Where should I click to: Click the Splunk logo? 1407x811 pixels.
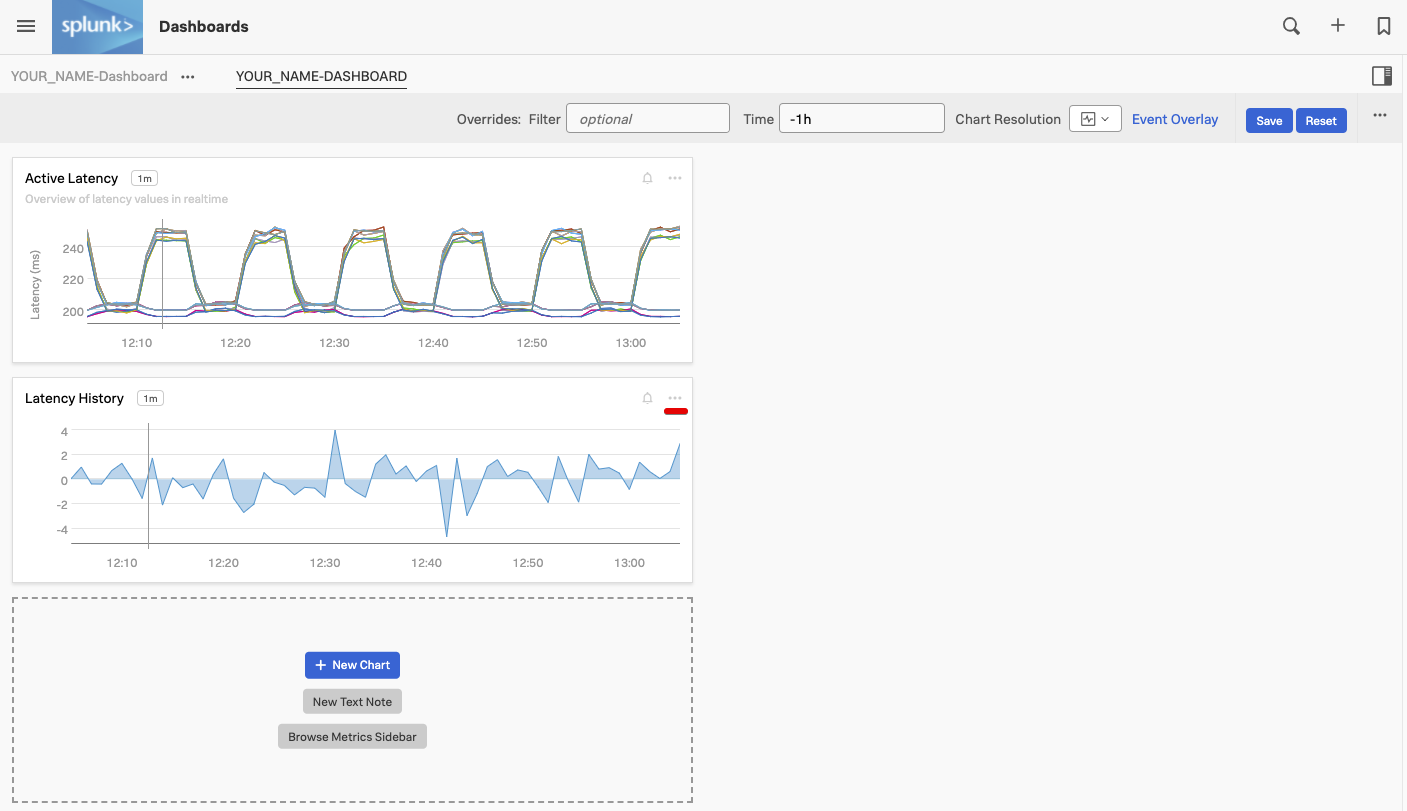click(x=97, y=27)
